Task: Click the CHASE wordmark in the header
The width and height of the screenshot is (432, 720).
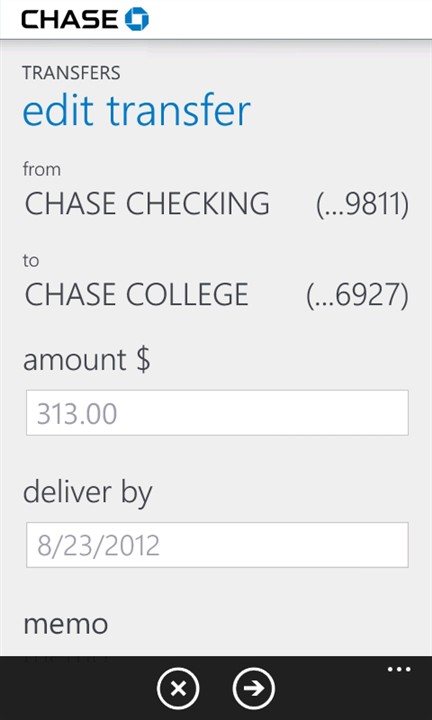Action: pyautogui.click(x=69, y=20)
